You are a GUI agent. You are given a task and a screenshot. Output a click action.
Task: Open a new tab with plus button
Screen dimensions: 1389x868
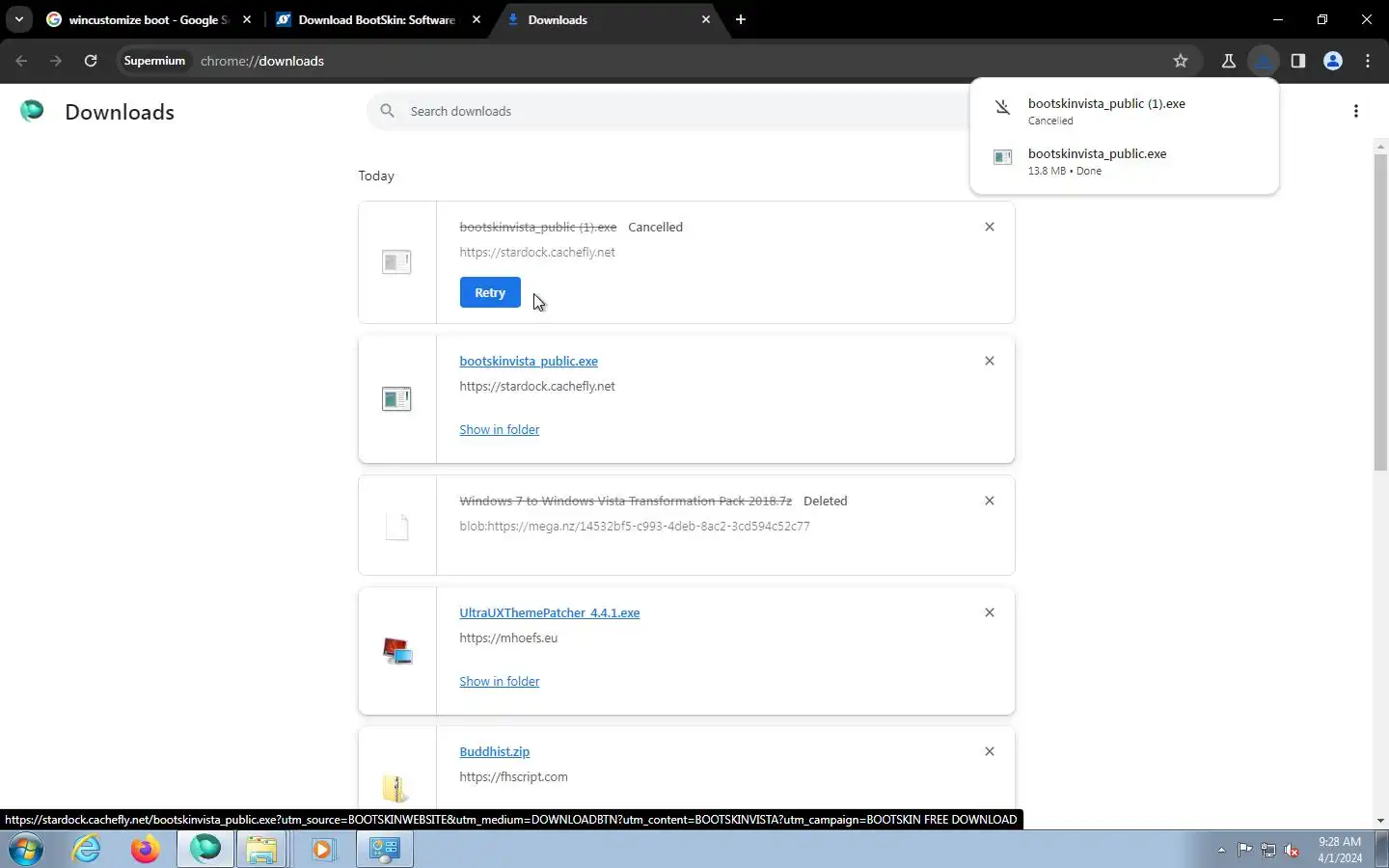740,19
